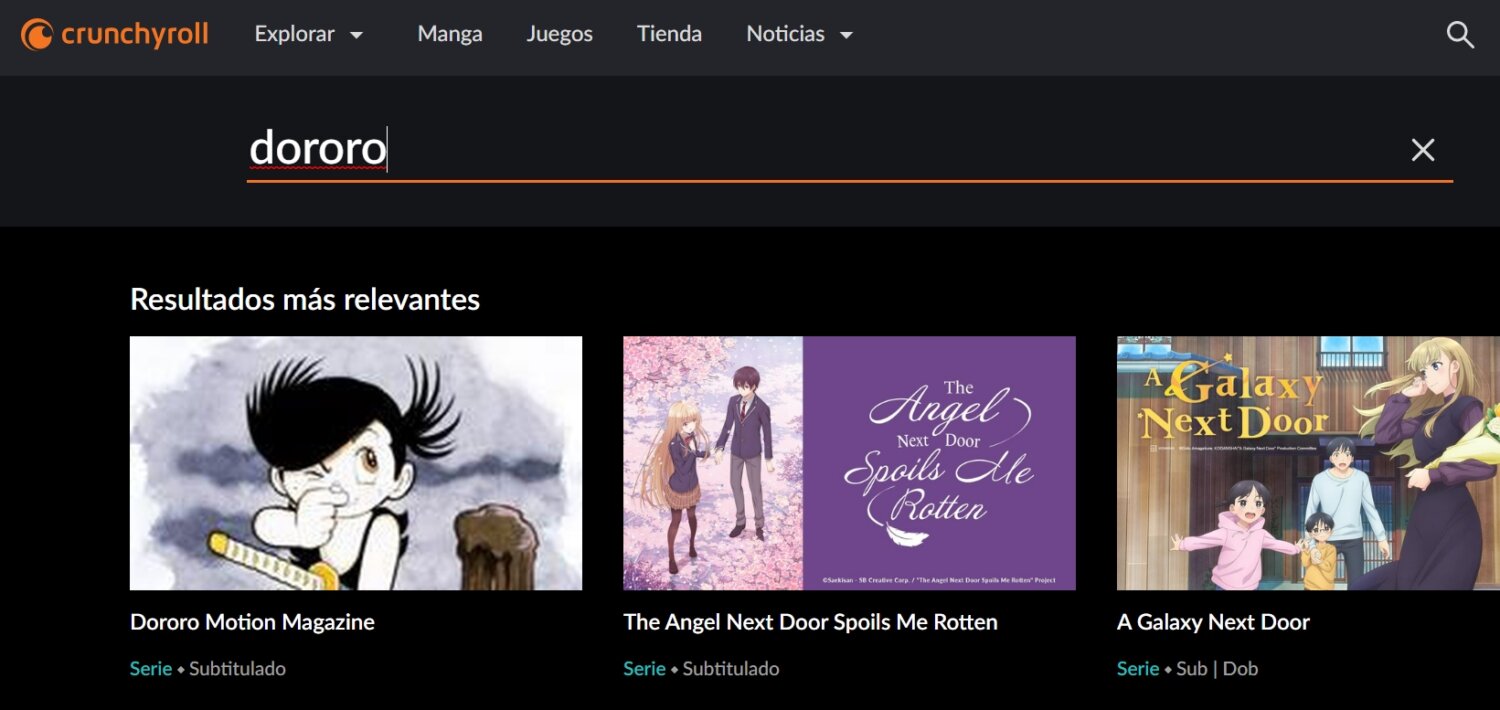Clear the search text with X icon
Screen dimensions: 1500x710
click(1422, 150)
